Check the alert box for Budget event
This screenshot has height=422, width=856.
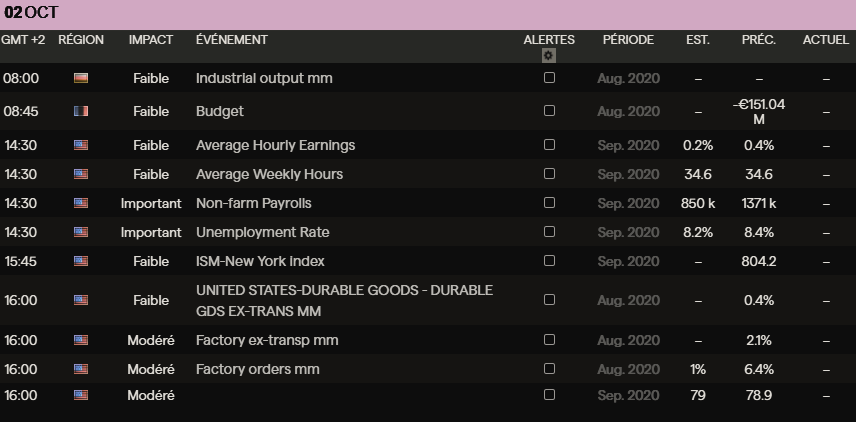pyautogui.click(x=549, y=111)
